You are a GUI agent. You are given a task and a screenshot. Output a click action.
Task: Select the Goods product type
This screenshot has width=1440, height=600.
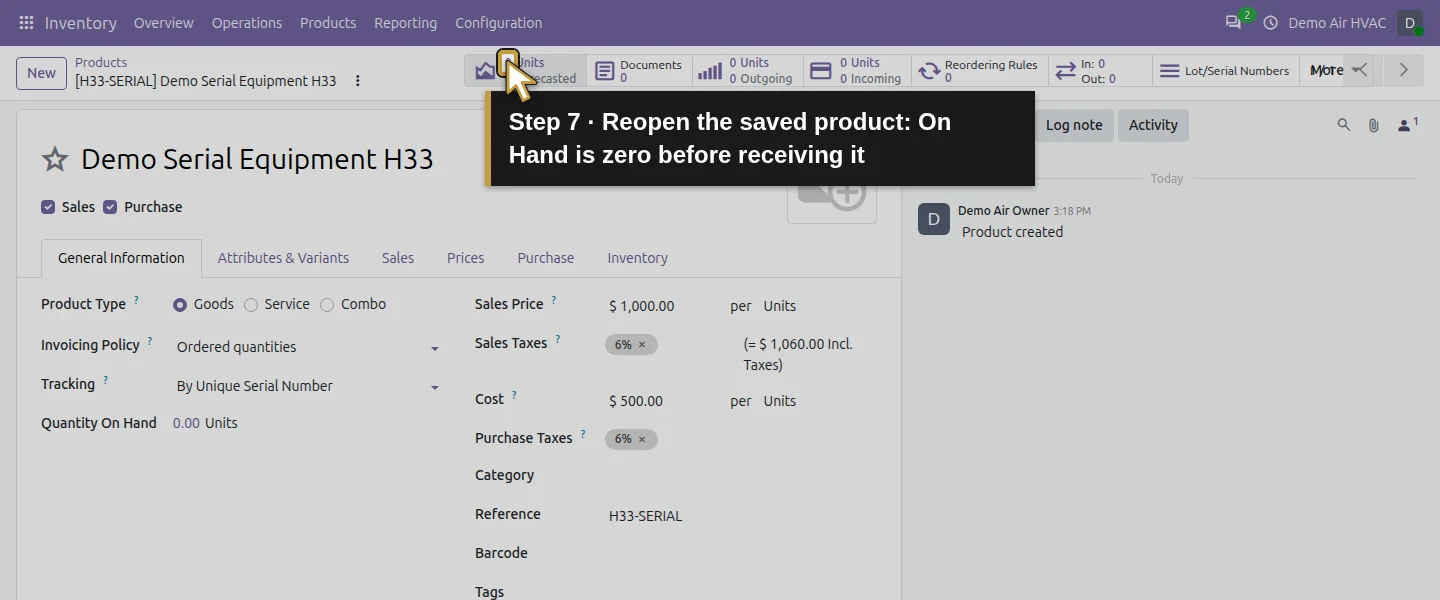tap(180, 305)
